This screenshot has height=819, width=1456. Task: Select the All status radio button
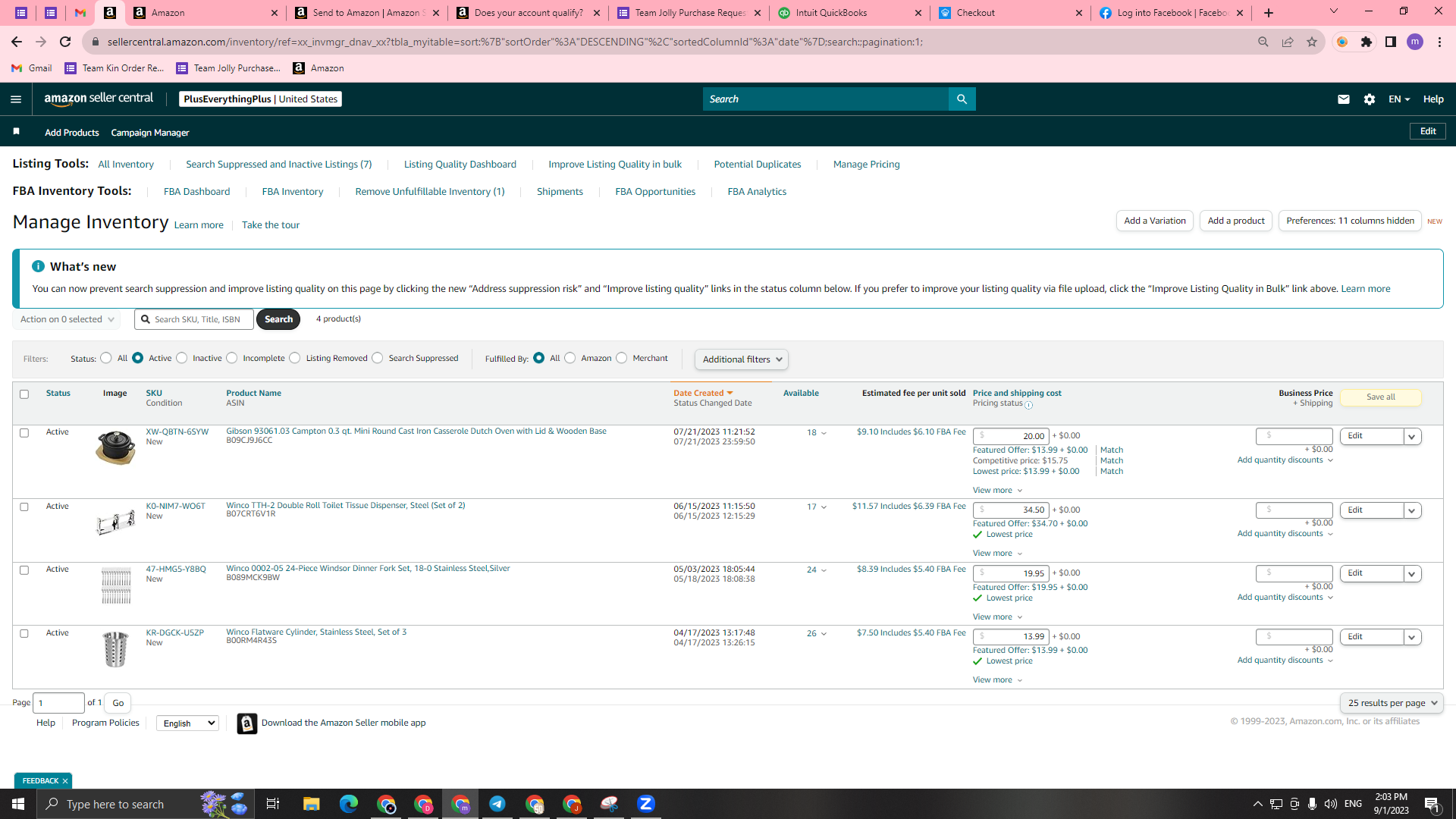click(106, 359)
